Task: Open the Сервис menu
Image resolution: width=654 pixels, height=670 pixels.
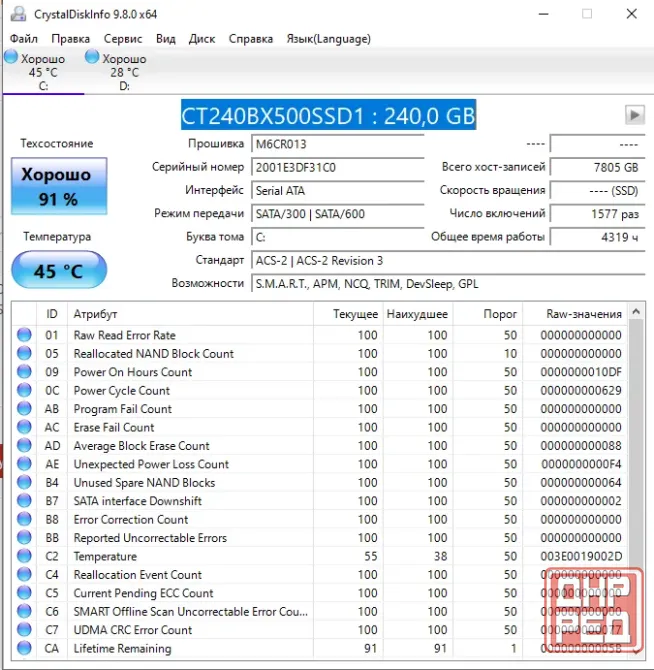Action: pyautogui.click(x=123, y=39)
